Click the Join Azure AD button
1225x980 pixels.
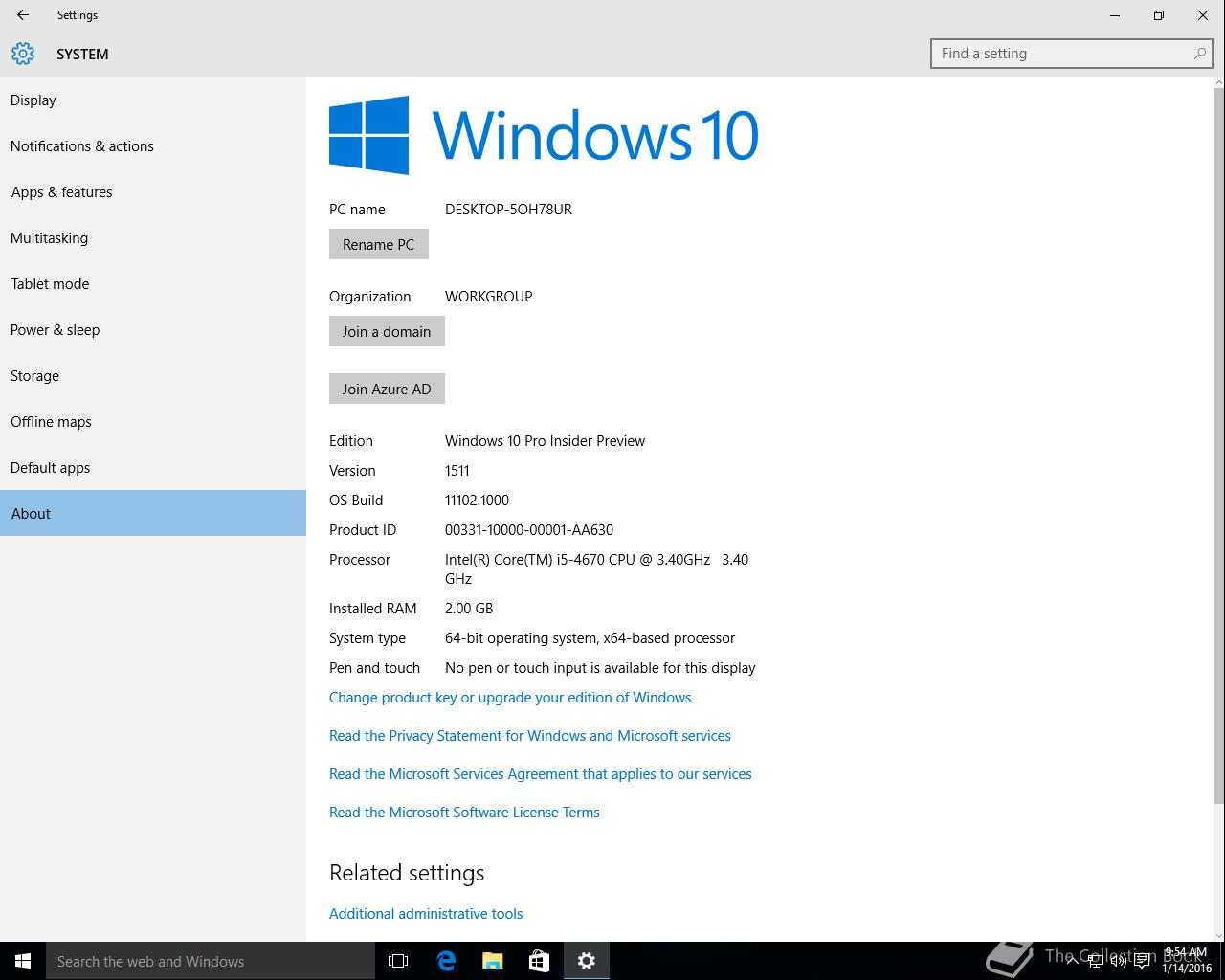click(x=387, y=389)
